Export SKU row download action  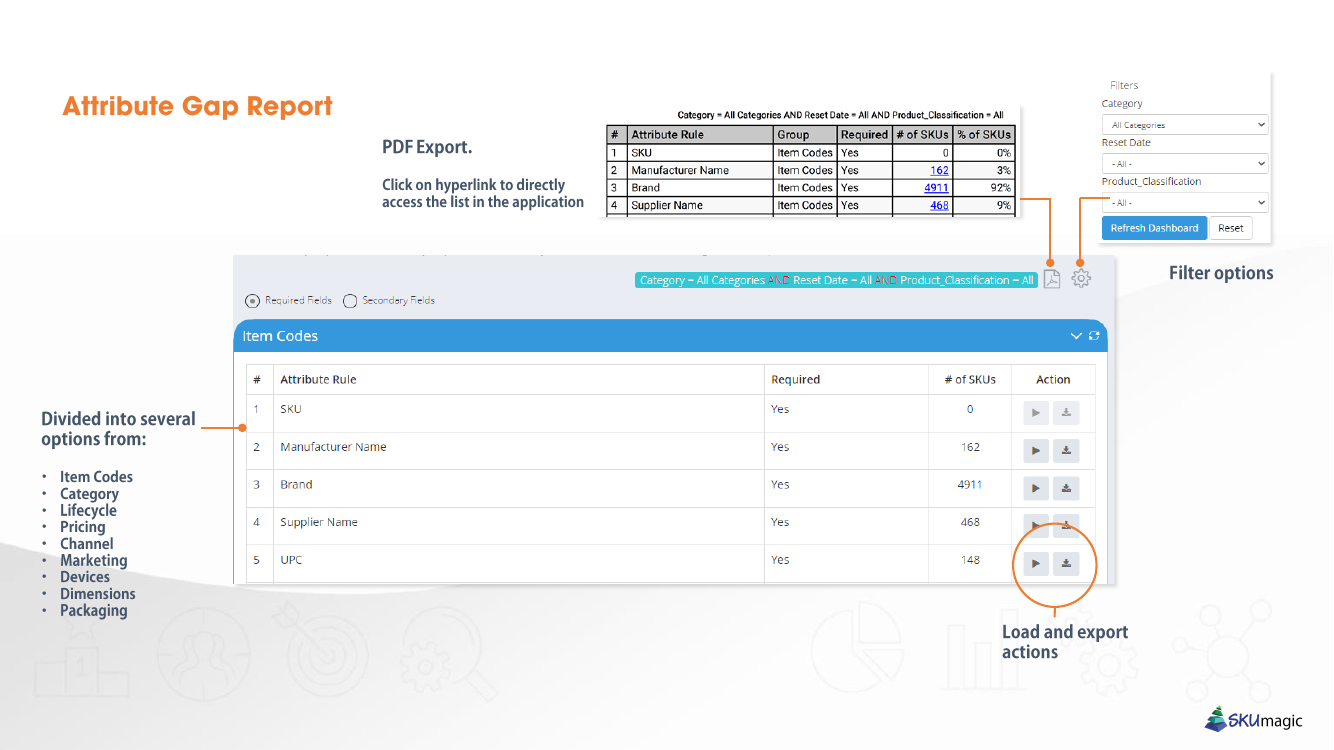pos(1066,413)
